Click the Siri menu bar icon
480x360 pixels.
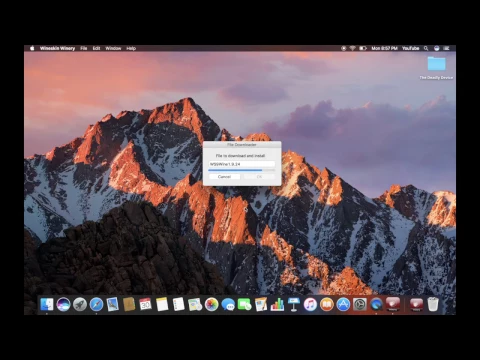pyautogui.click(x=437, y=48)
